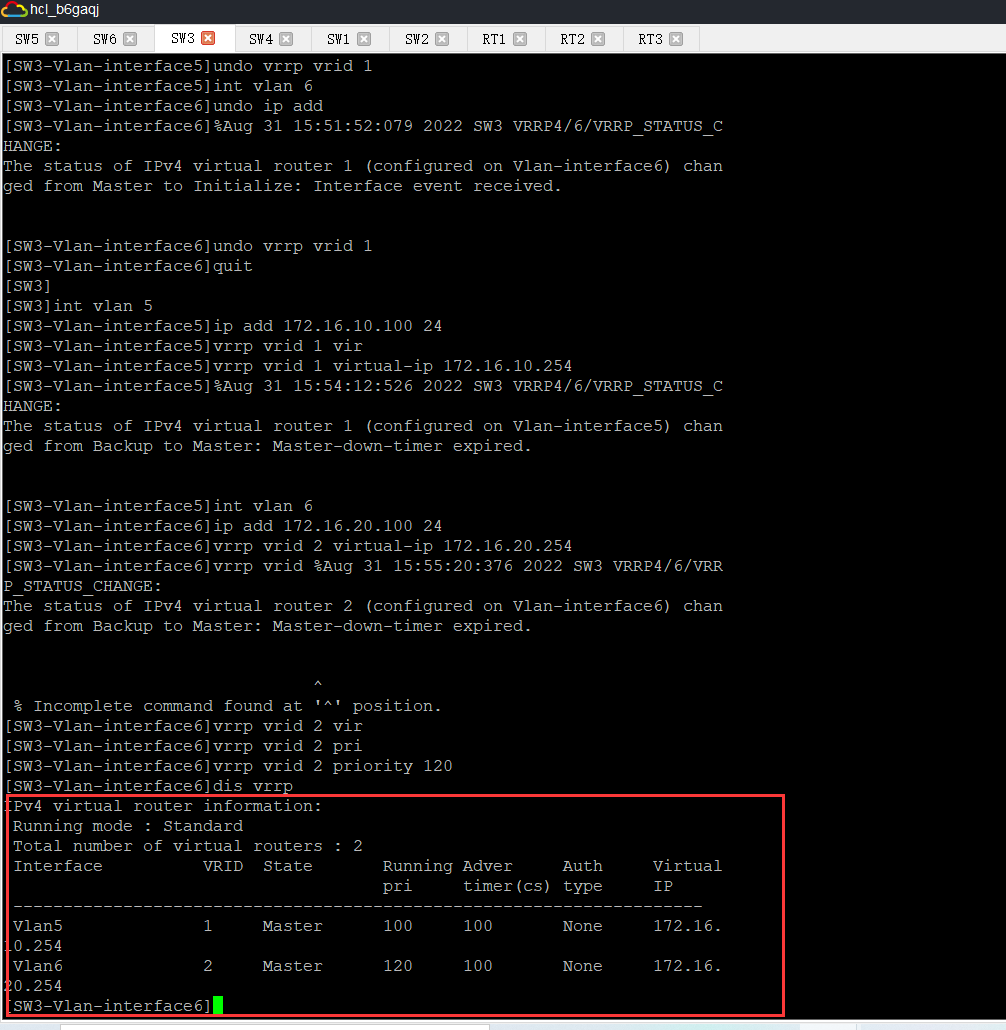Click the 'dis vrrp' command line
Viewport: 1006px width, 1030px height.
click(149, 786)
